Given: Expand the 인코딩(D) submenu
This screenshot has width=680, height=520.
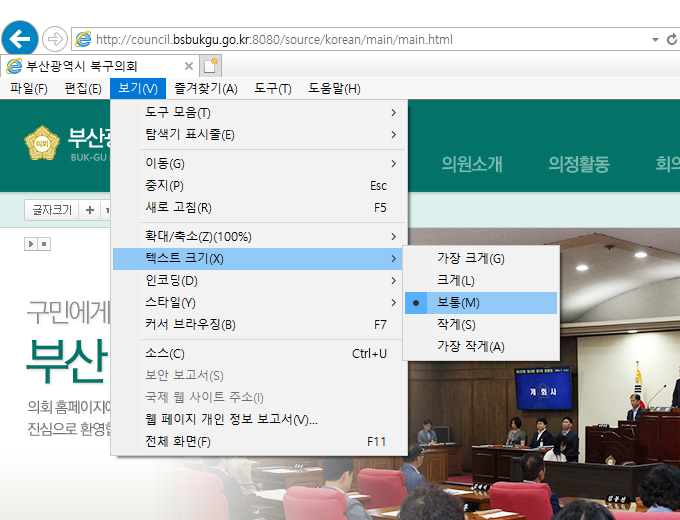Looking at the screenshot, I should coord(259,281).
